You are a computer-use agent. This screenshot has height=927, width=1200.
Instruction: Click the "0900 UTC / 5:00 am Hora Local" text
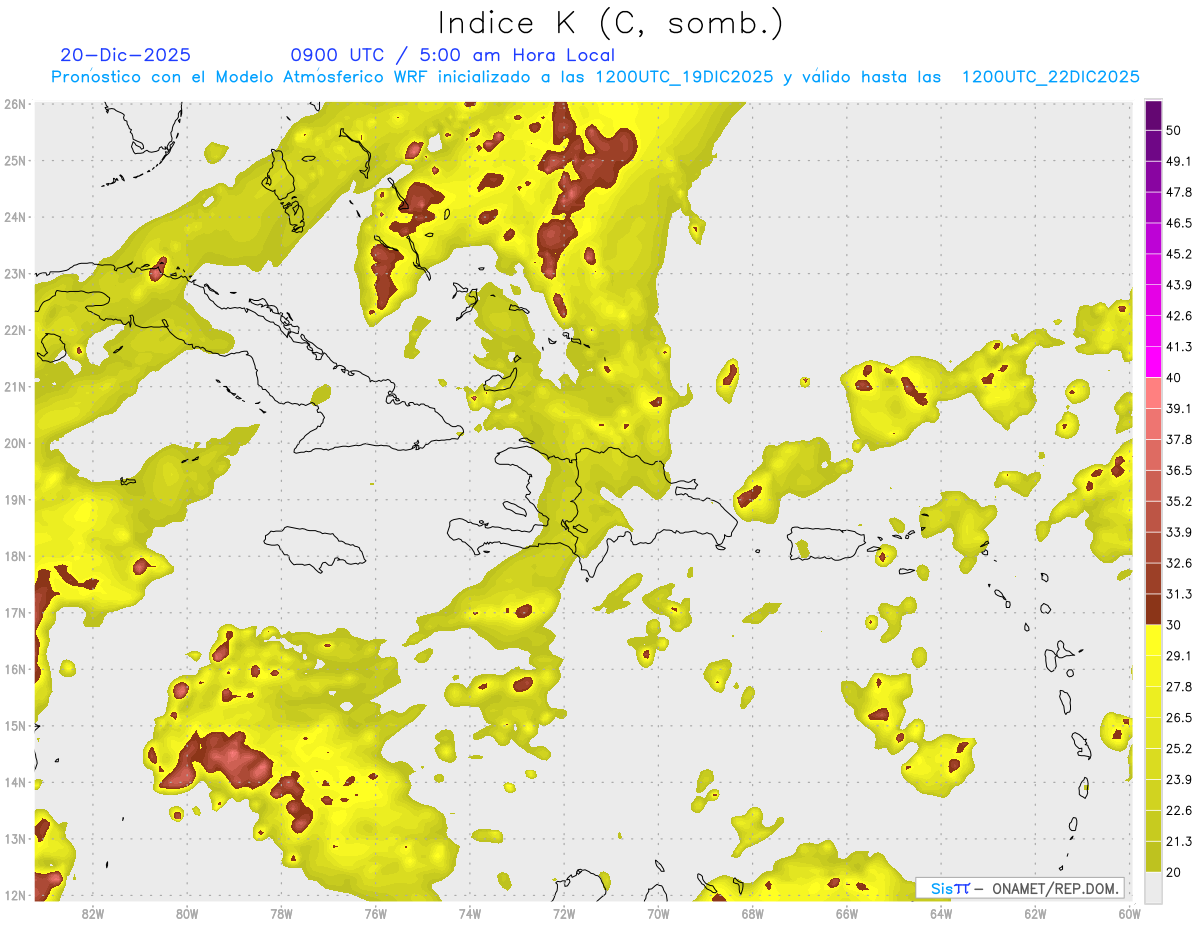tap(452, 55)
